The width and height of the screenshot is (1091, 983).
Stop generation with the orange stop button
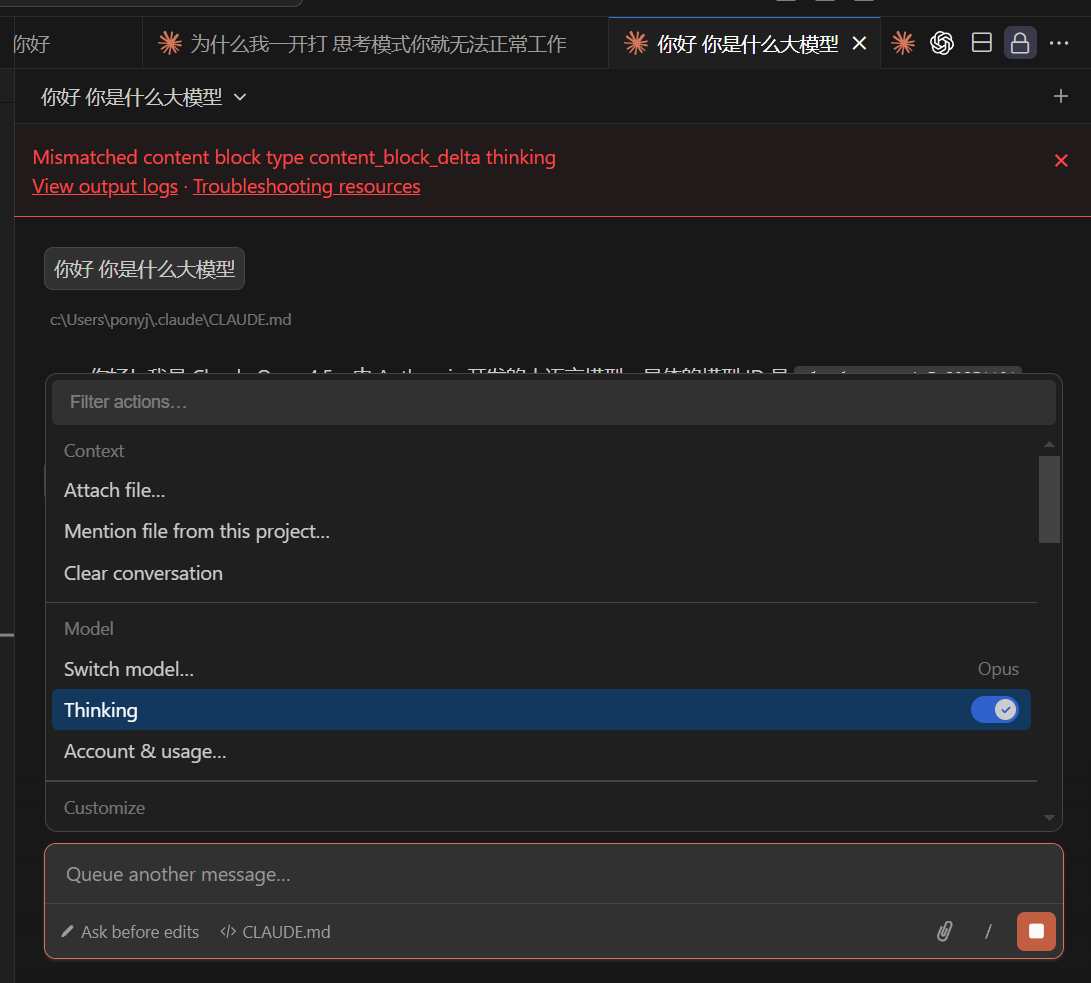[x=1036, y=931]
